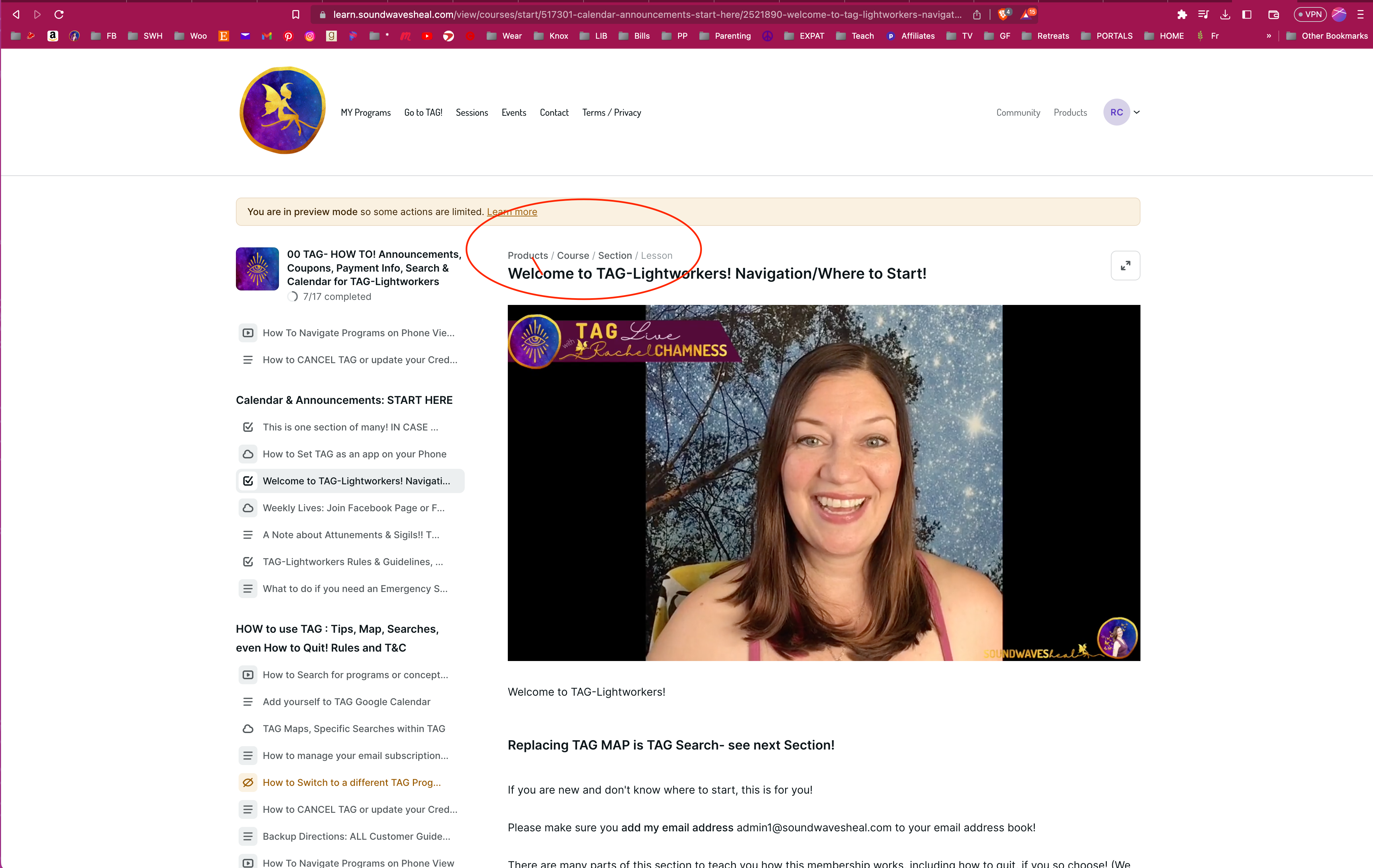Open checked lesson 'TAG-Lightworkers Rules & Guidelines'
This screenshot has width=1373, height=868.
[352, 562]
